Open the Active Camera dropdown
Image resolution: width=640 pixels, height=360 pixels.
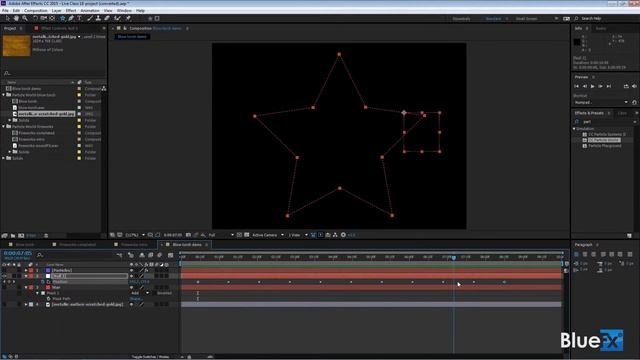(268, 235)
